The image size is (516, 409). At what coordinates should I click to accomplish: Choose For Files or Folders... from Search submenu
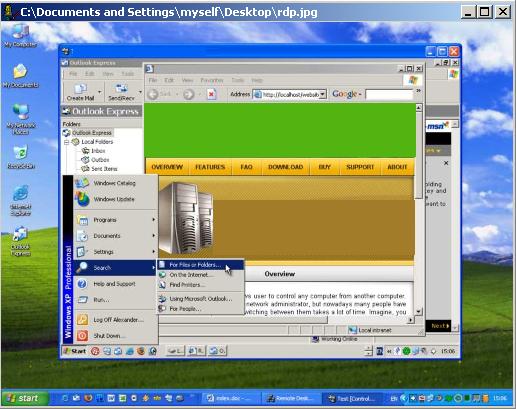(x=200, y=265)
